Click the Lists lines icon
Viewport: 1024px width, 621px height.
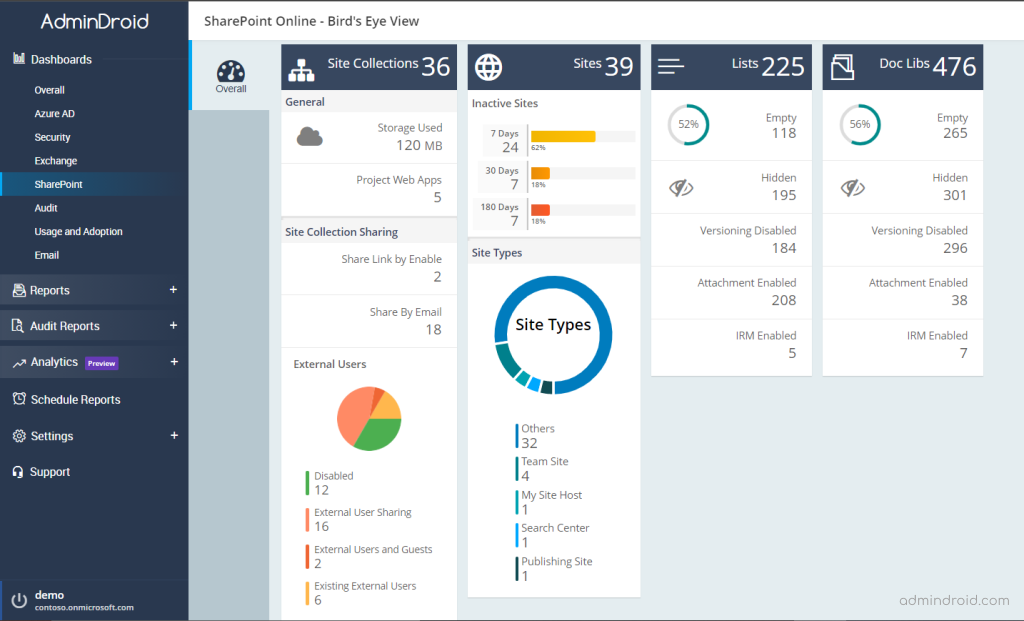(x=671, y=67)
